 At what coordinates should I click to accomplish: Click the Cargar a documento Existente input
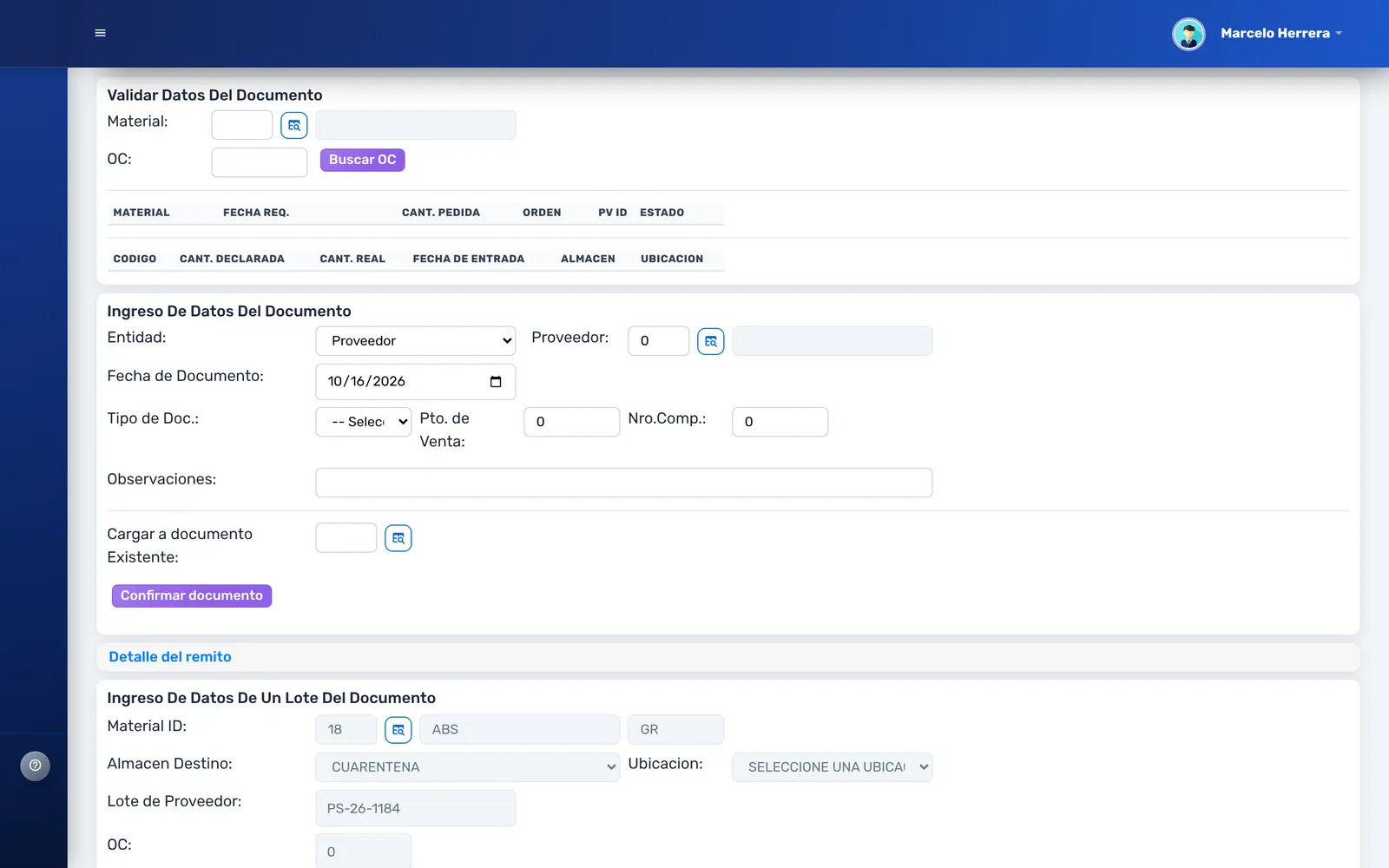pos(346,538)
